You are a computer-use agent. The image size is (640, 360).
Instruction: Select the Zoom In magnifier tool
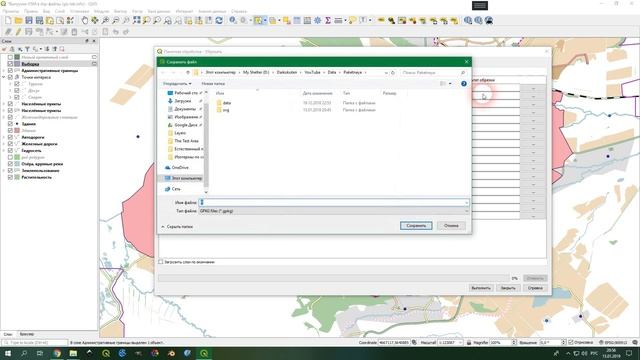click(105, 20)
